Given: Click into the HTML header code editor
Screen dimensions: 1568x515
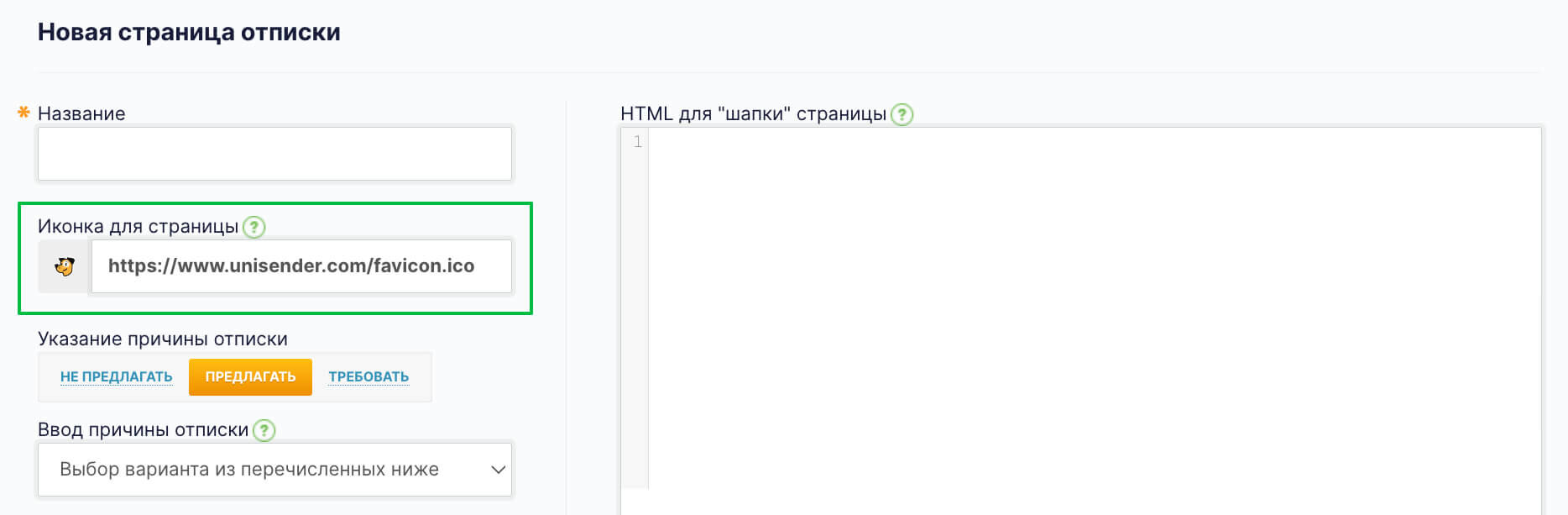Looking at the screenshot, I should coord(1094,319).
